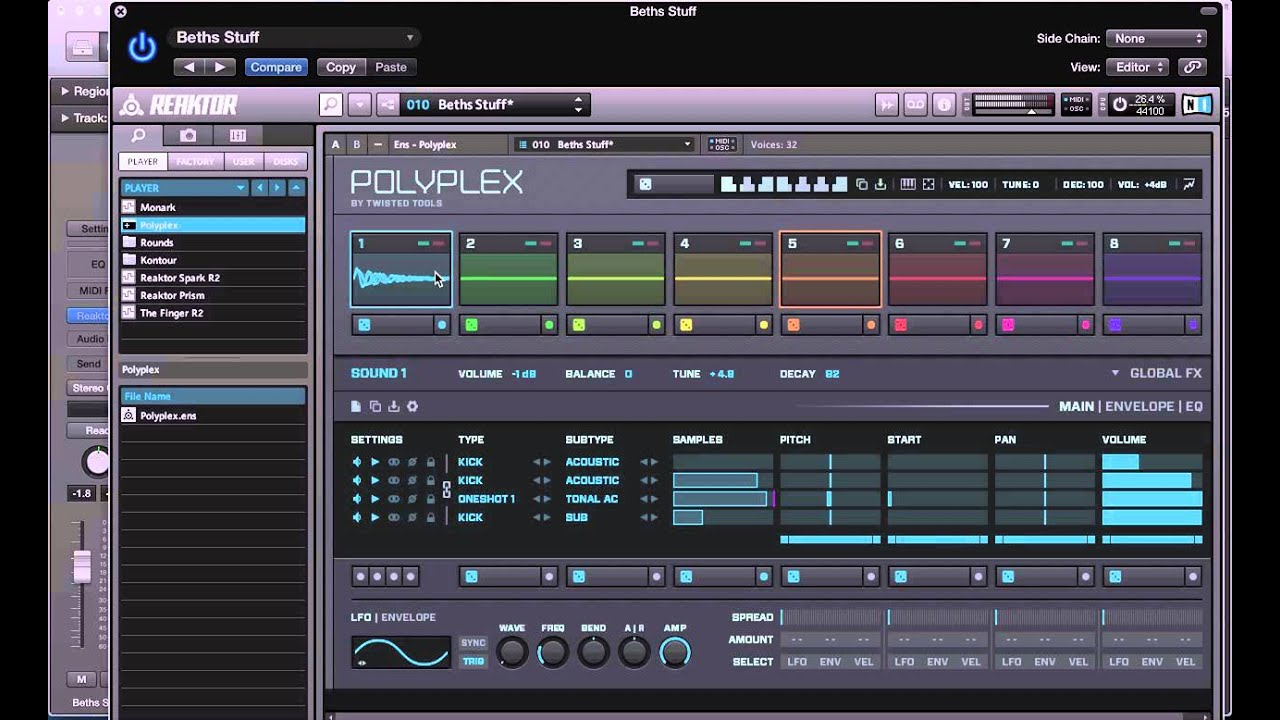Mute the first KICK ACOUSTIC layer speaker

point(357,462)
